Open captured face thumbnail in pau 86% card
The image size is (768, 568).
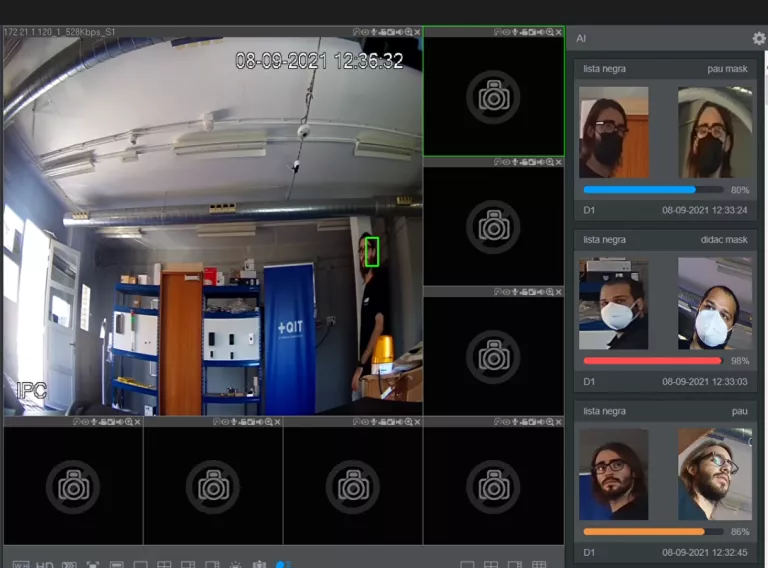614,474
